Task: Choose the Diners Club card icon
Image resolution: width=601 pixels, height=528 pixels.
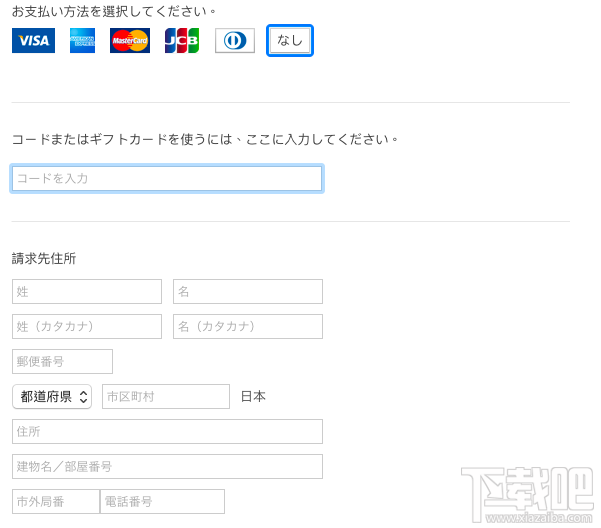Action: coord(235,40)
